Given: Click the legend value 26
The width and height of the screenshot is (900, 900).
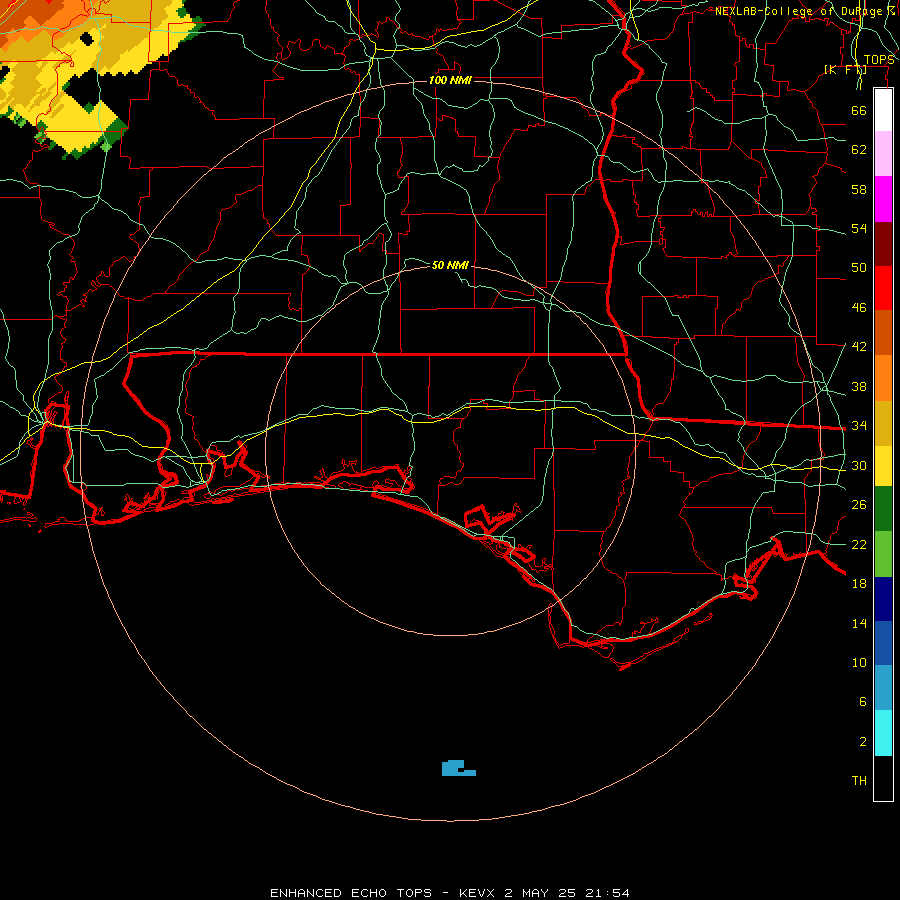Looking at the screenshot, I should click(859, 505).
